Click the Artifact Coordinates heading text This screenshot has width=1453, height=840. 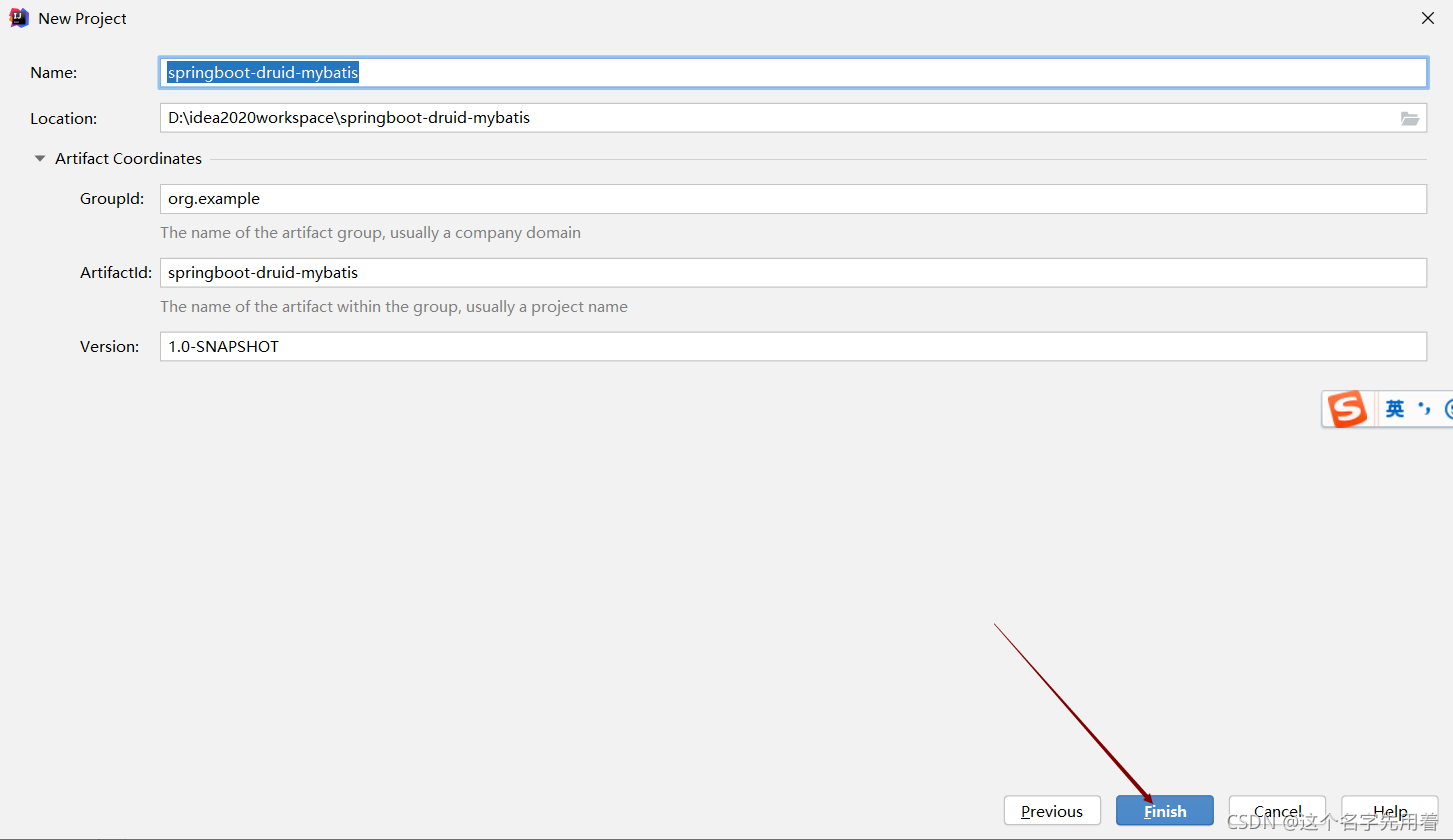point(128,159)
